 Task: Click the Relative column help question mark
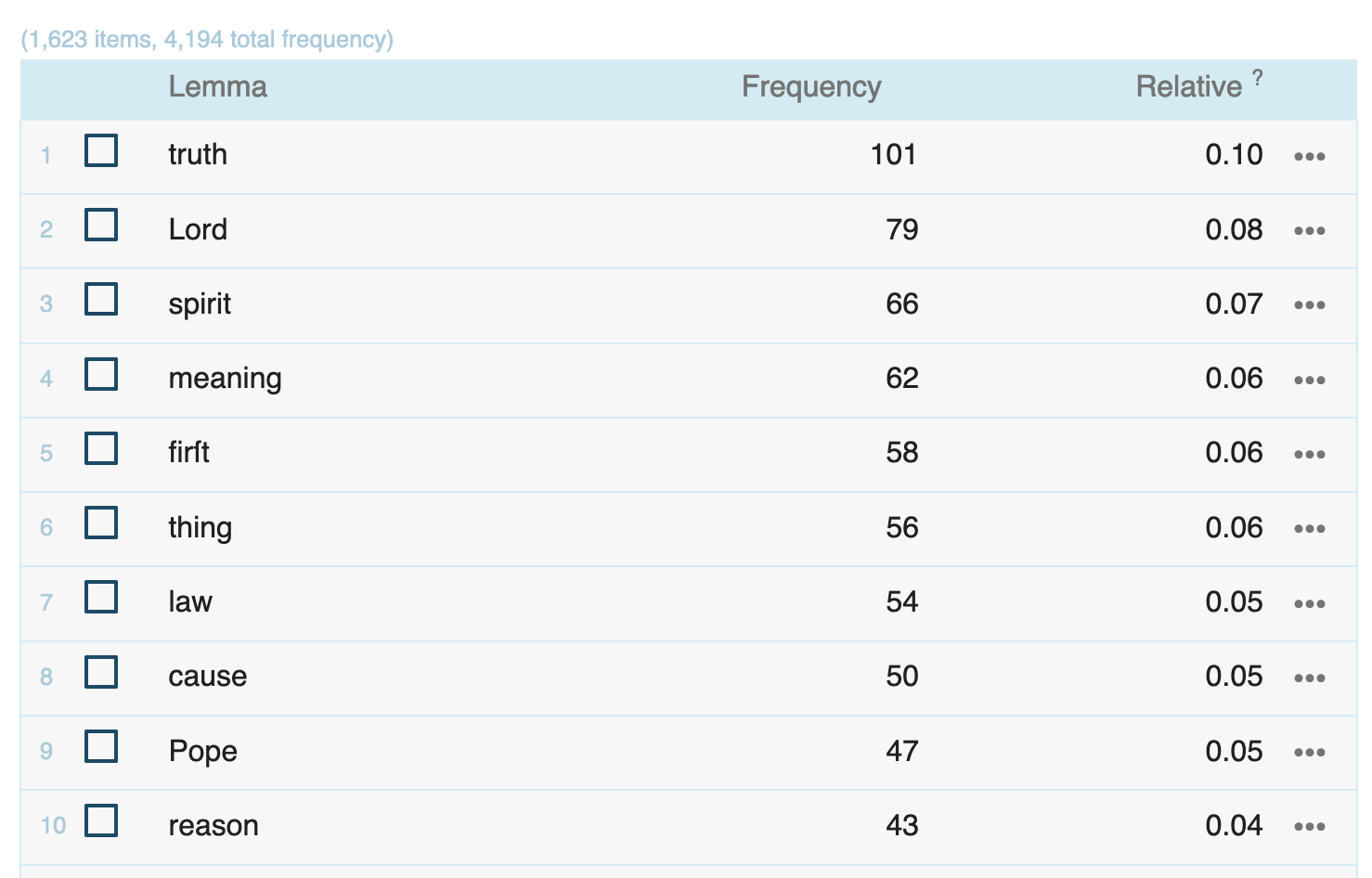1257,78
